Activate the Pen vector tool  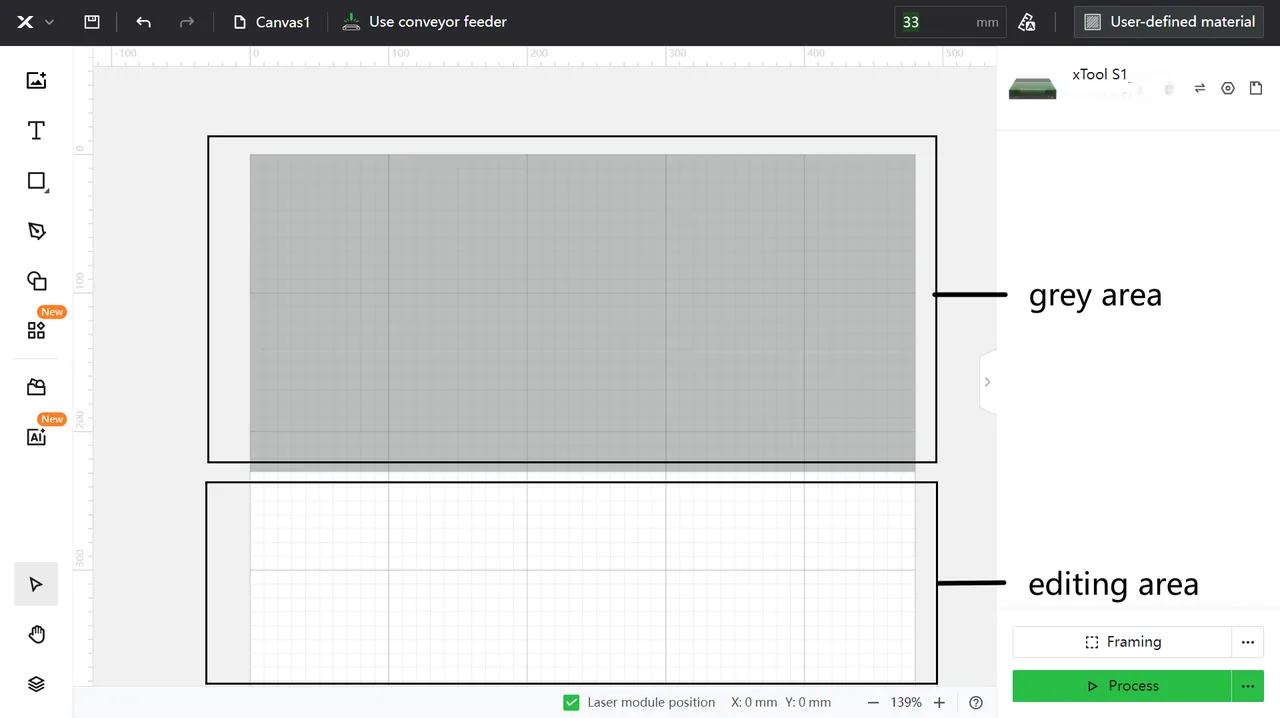click(36, 231)
